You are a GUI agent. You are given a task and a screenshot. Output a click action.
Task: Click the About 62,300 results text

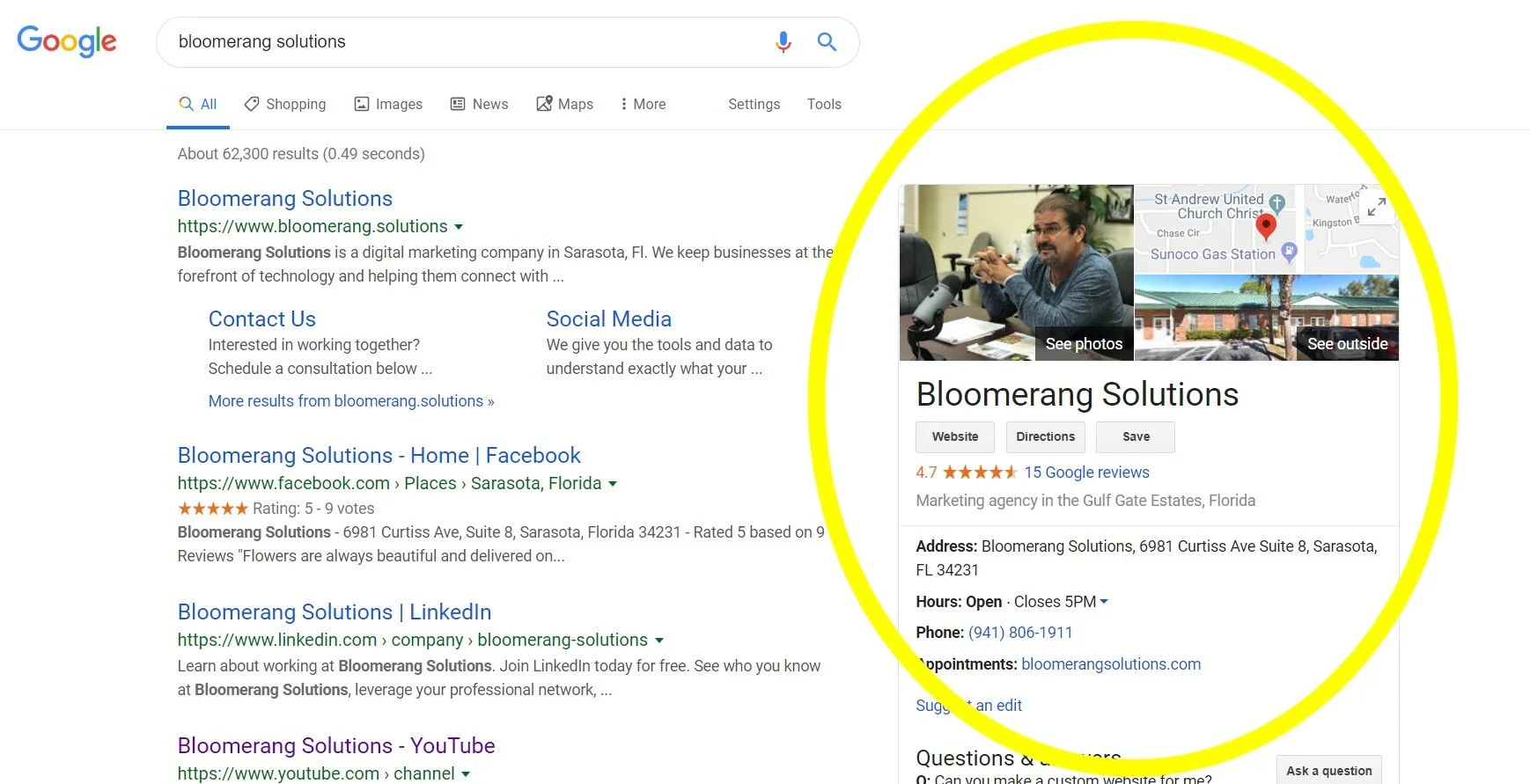tap(301, 154)
